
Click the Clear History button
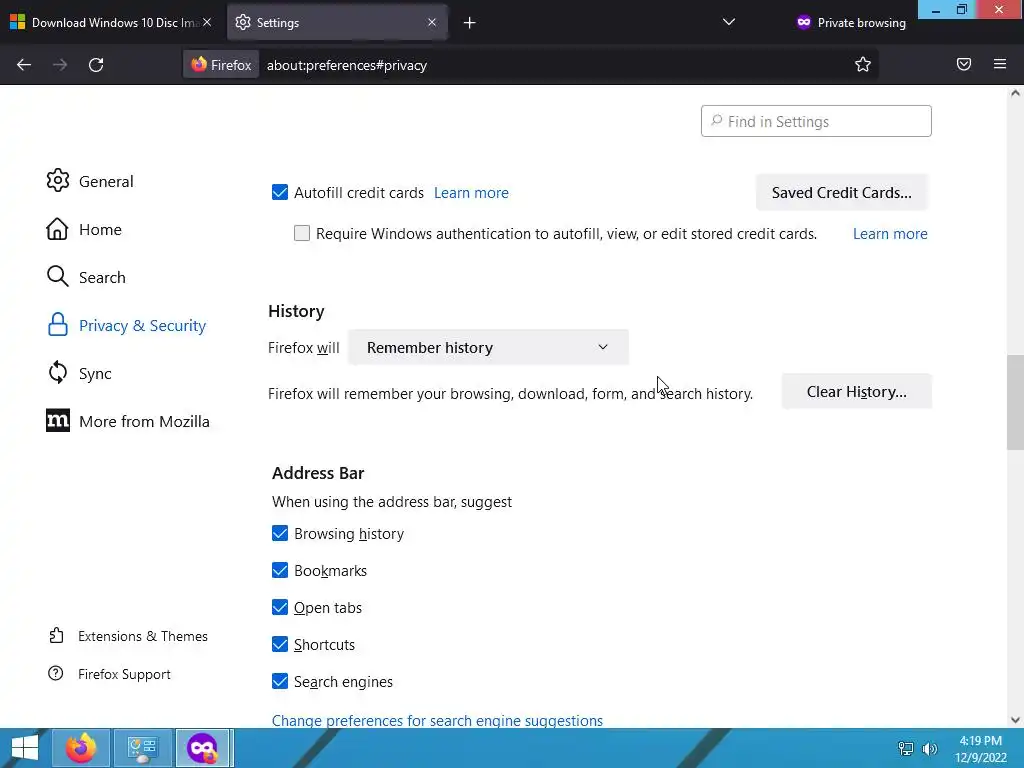click(x=856, y=391)
